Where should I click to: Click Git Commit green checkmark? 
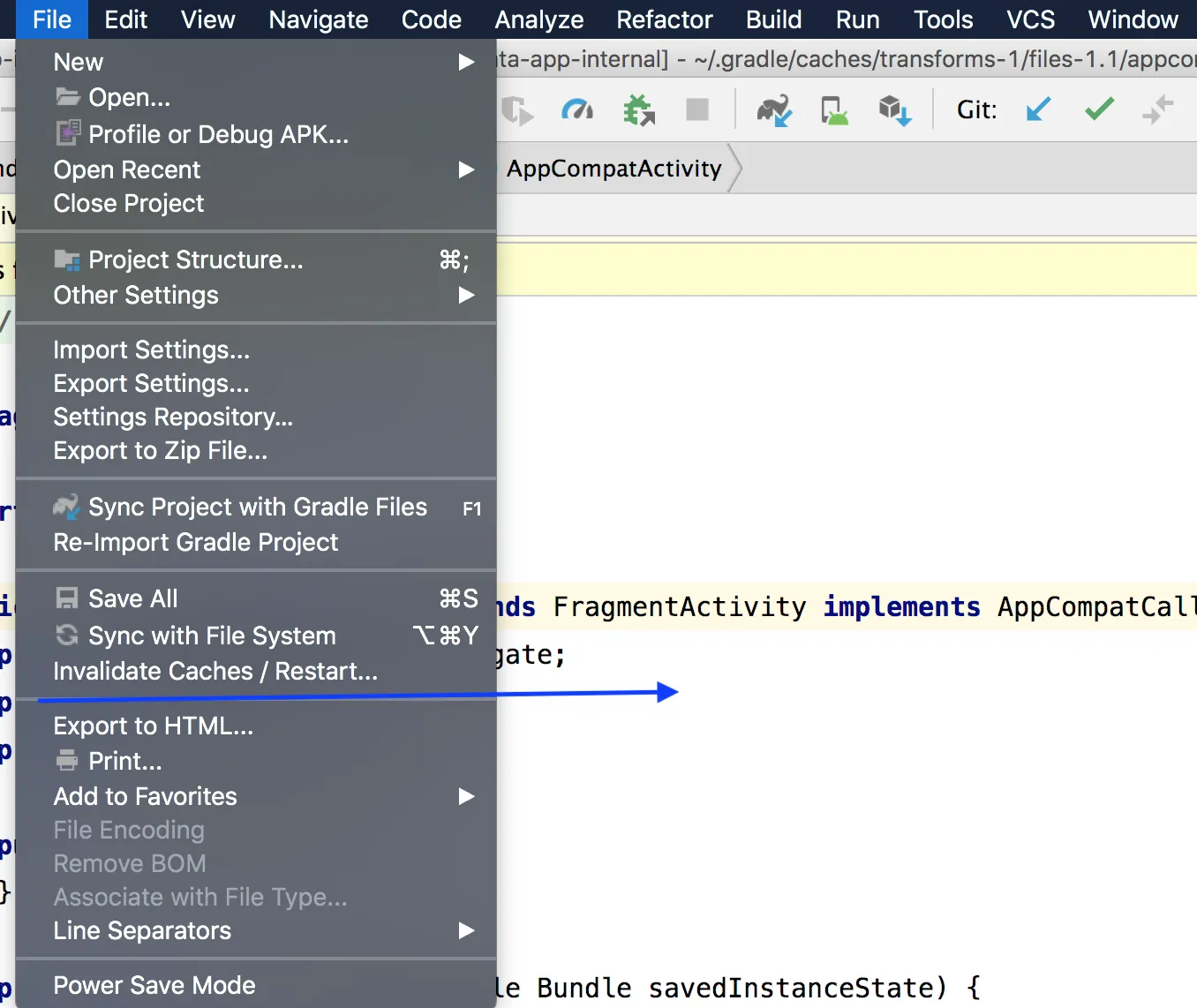1099,109
